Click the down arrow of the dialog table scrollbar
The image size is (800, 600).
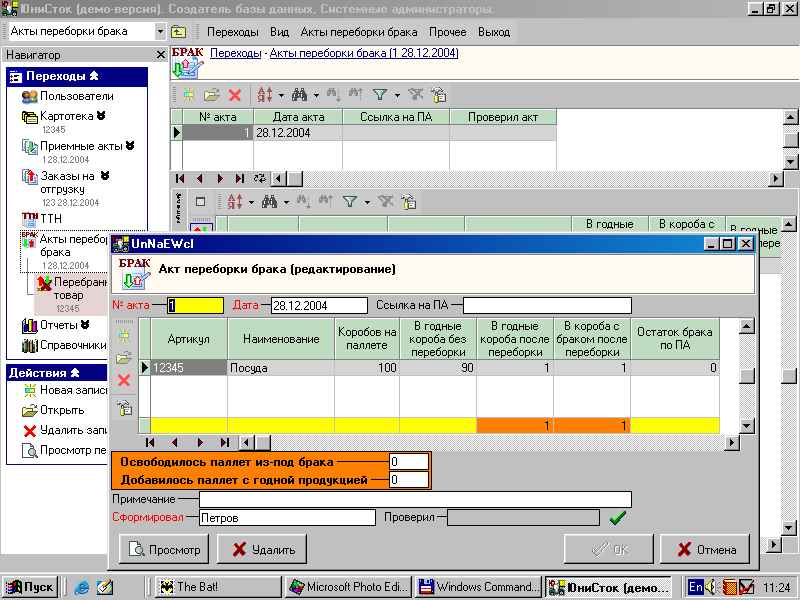pos(746,425)
